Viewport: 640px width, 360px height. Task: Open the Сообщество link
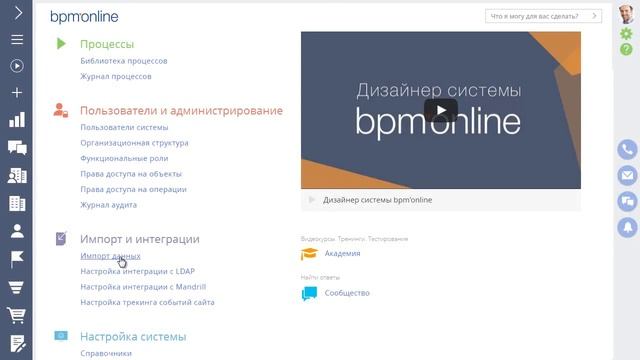click(347, 293)
